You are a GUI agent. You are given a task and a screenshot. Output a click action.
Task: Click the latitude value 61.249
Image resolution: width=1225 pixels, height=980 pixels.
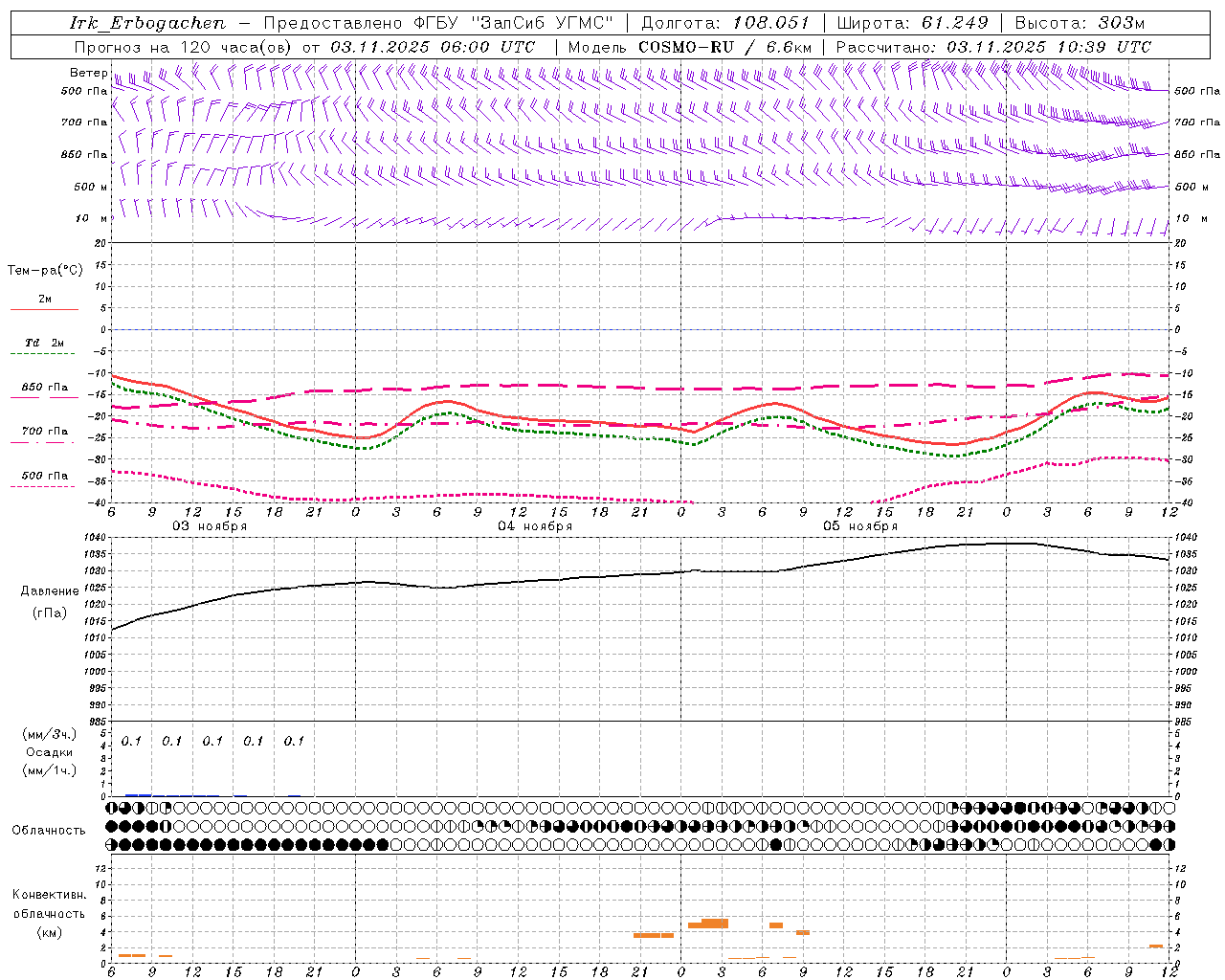point(954,23)
